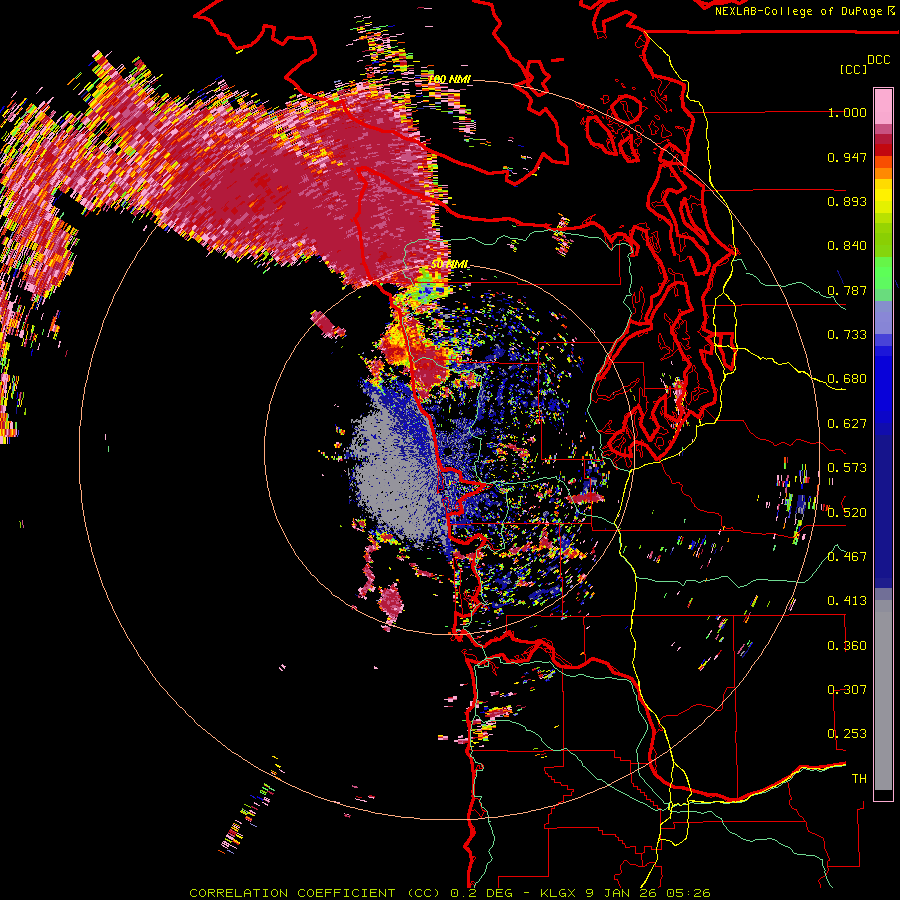Click the DCC label above color bar
Viewport: 900px width, 900px height.
(x=878, y=60)
